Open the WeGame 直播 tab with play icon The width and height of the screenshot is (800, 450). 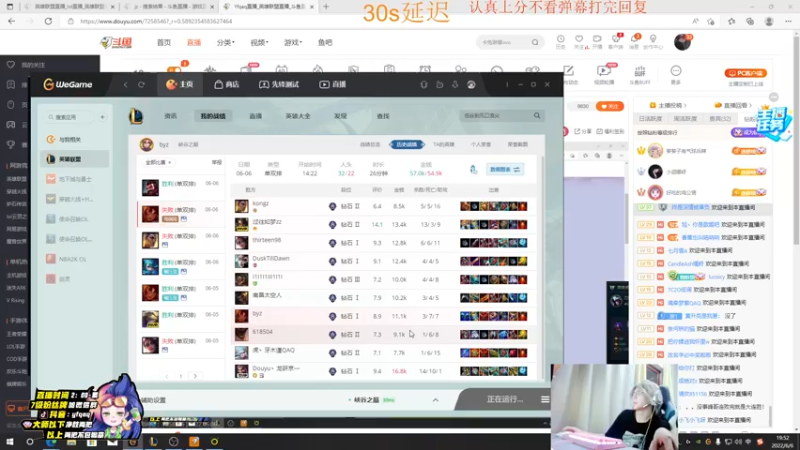click(x=333, y=84)
